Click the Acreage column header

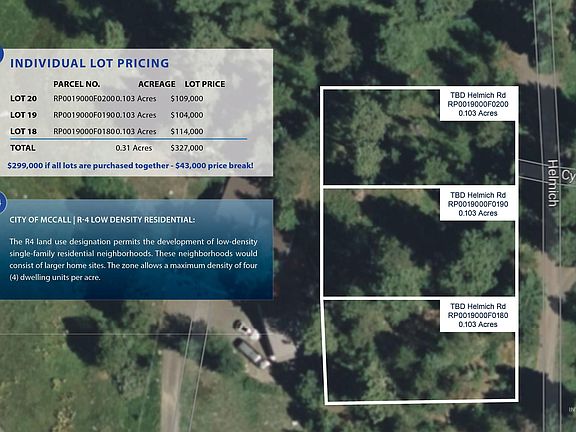156,84
